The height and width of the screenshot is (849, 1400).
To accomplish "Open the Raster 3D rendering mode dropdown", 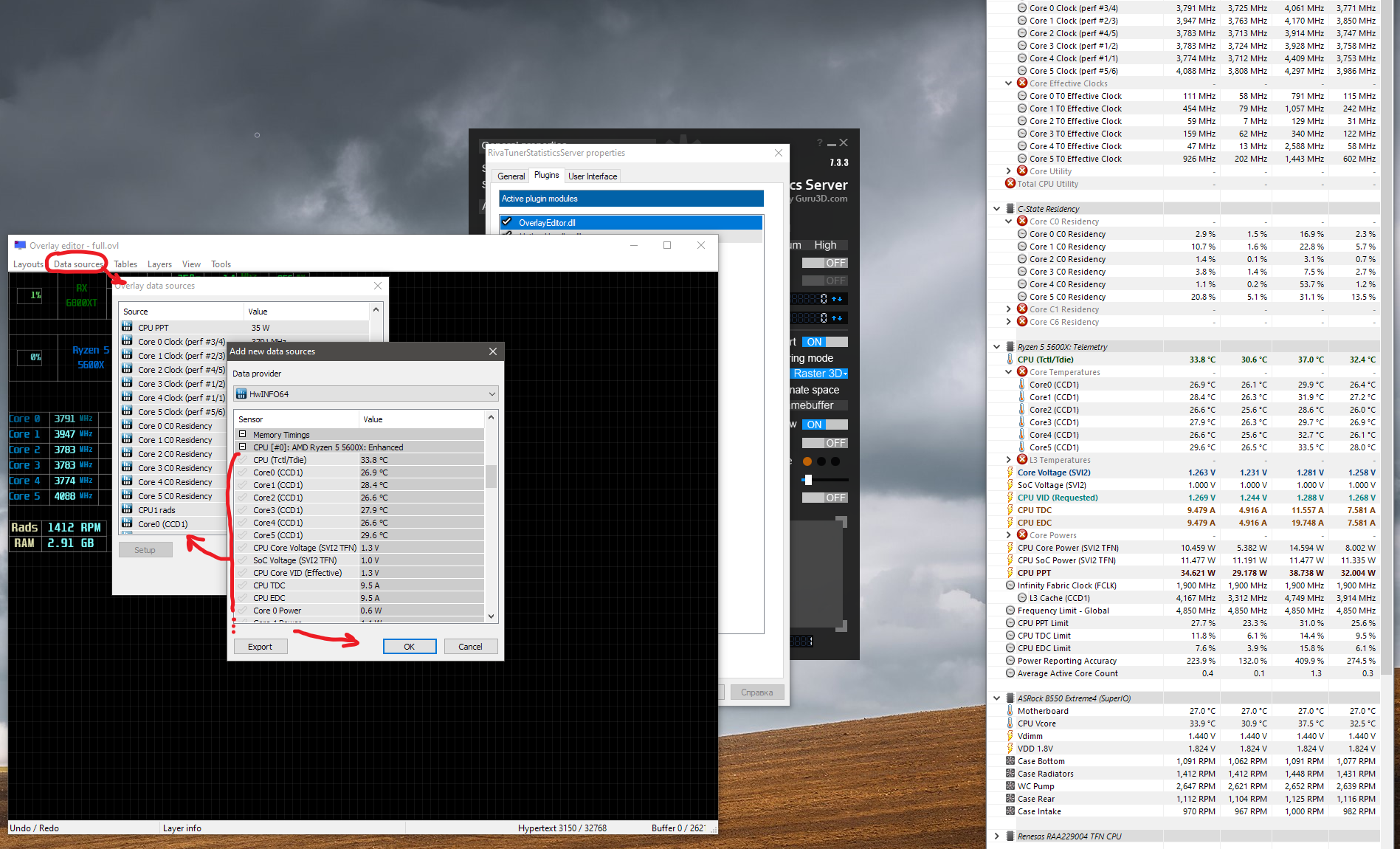I will tap(820, 374).
